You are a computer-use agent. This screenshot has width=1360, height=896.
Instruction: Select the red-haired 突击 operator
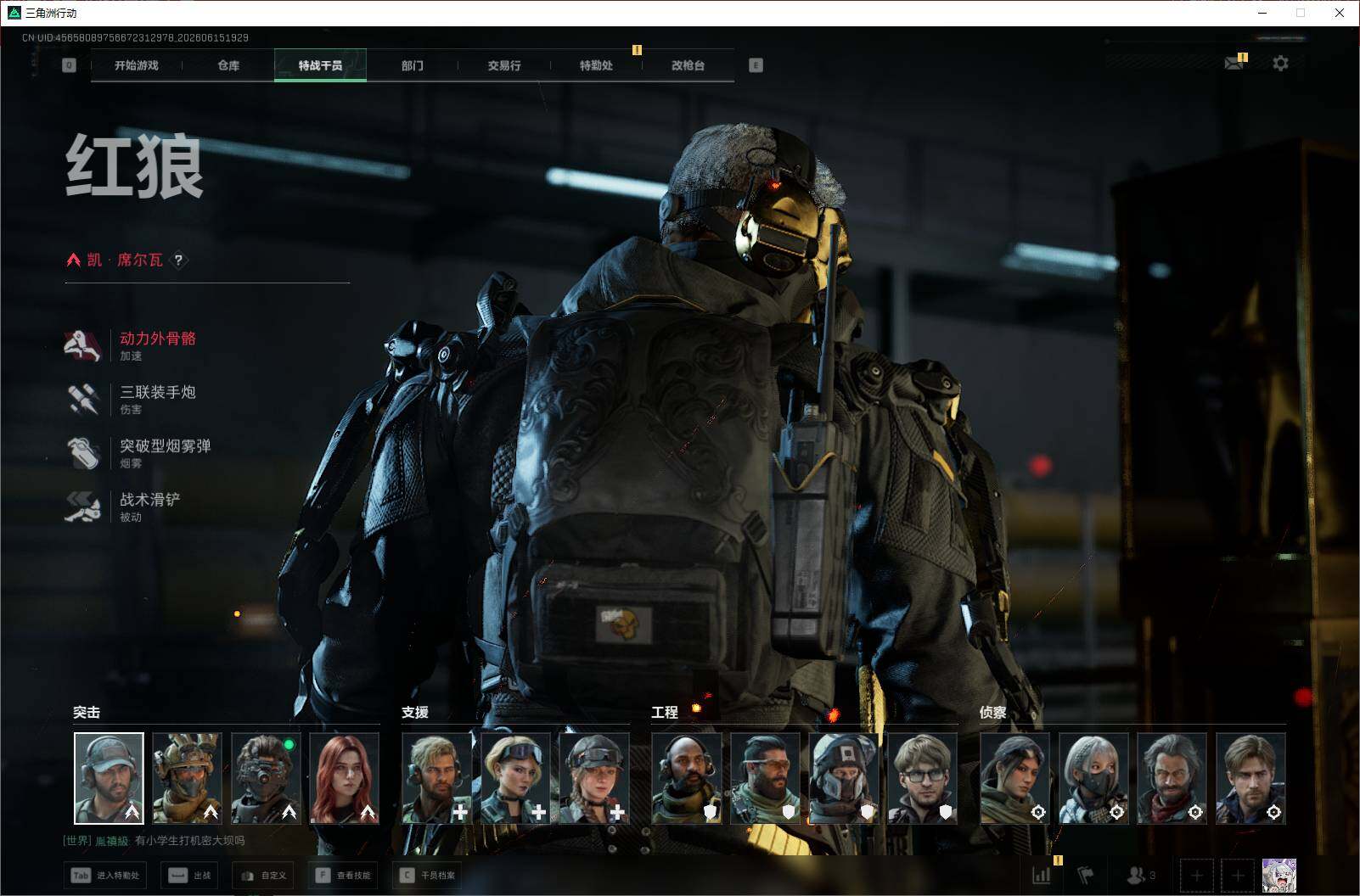tap(345, 778)
